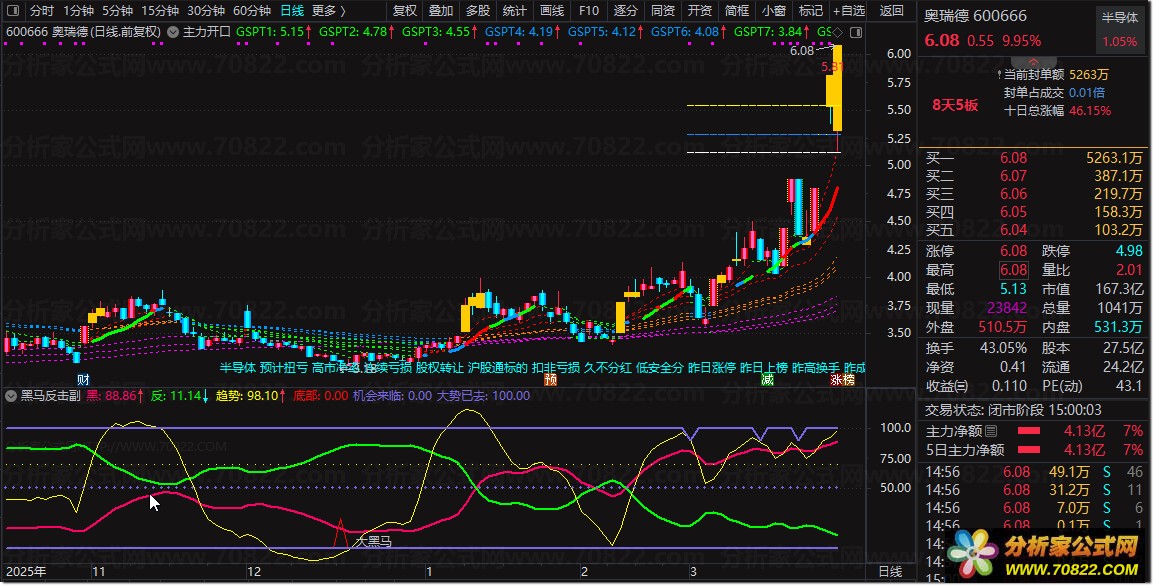
Task: Click the 2025年 timeline label
Action: [x=27, y=572]
